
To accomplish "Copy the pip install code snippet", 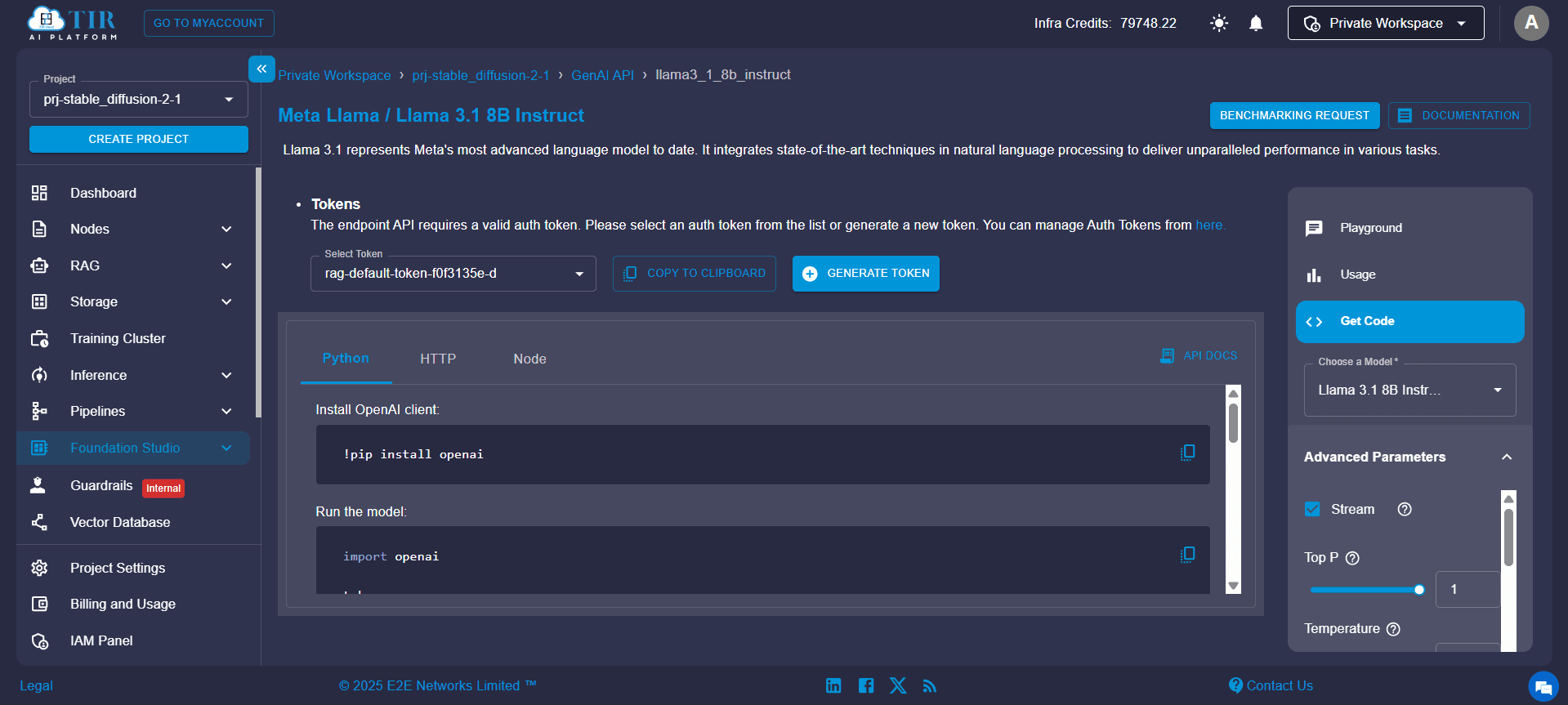I will [1187, 453].
